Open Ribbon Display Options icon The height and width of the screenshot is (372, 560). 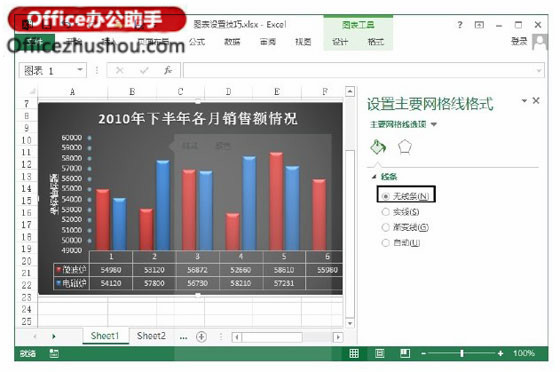point(479,25)
